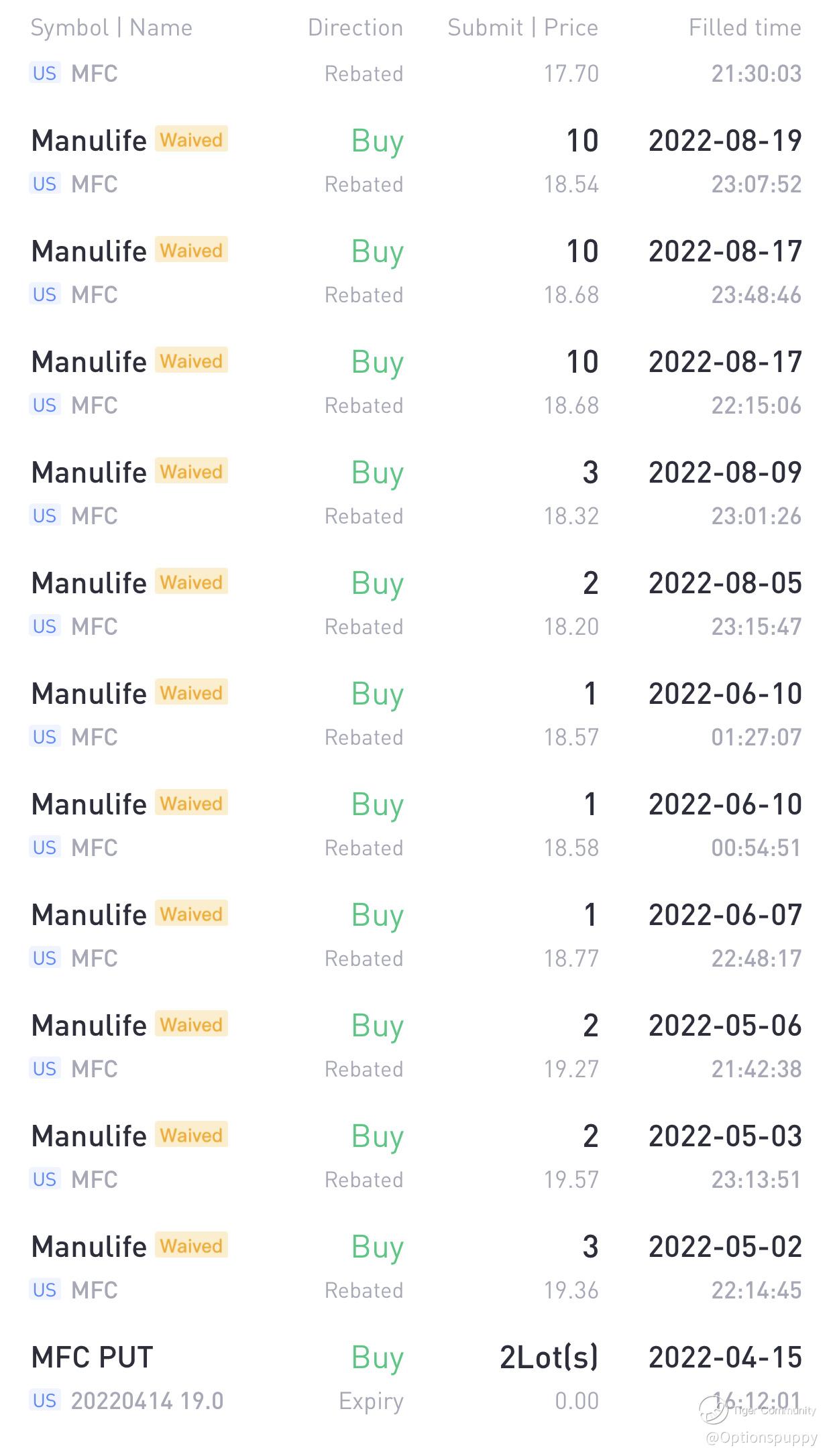Click the Waived badge on the 2022-08-19 order
The image size is (833, 1456).
191,139
